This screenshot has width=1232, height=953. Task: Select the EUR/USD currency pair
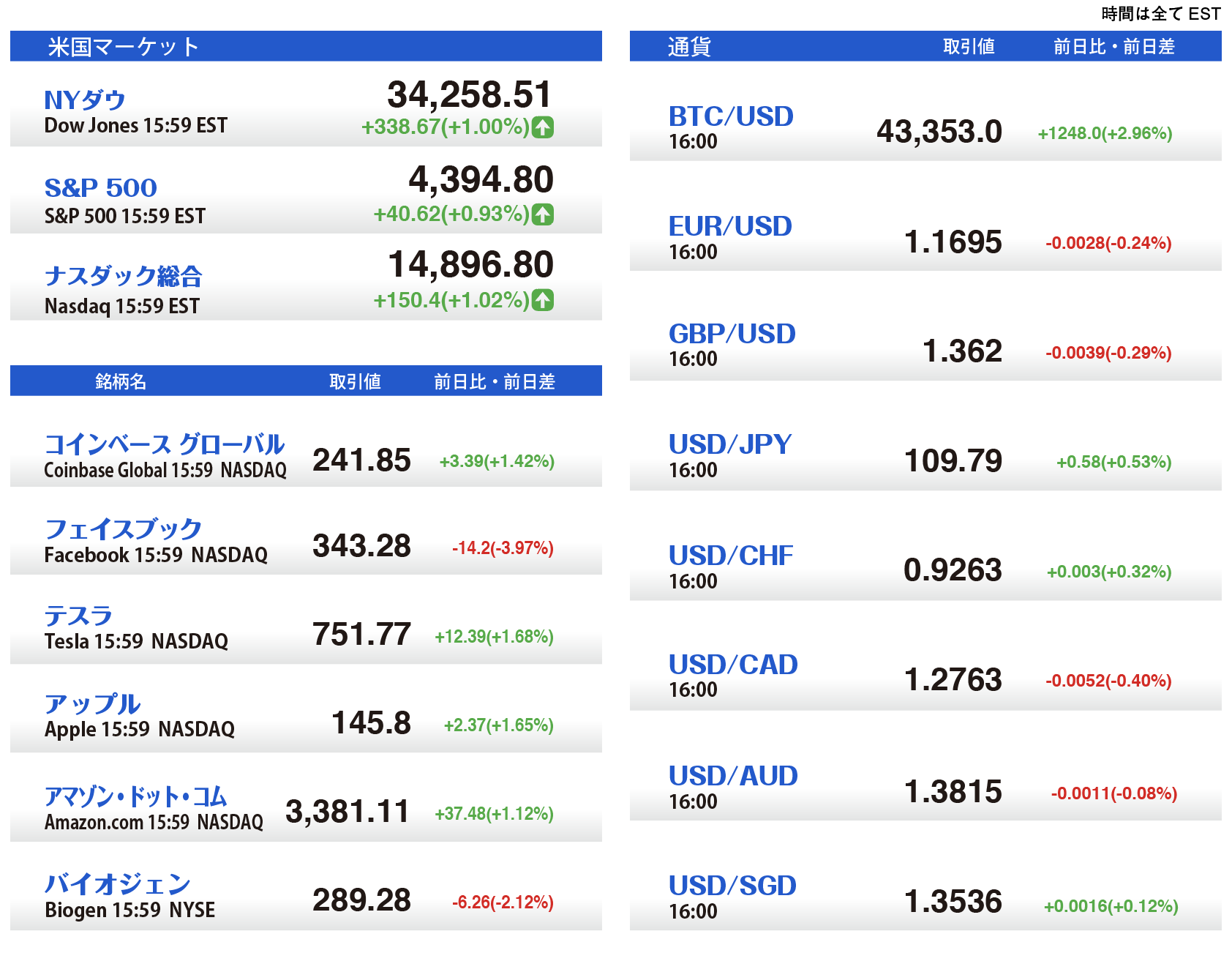click(x=730, y=226)
